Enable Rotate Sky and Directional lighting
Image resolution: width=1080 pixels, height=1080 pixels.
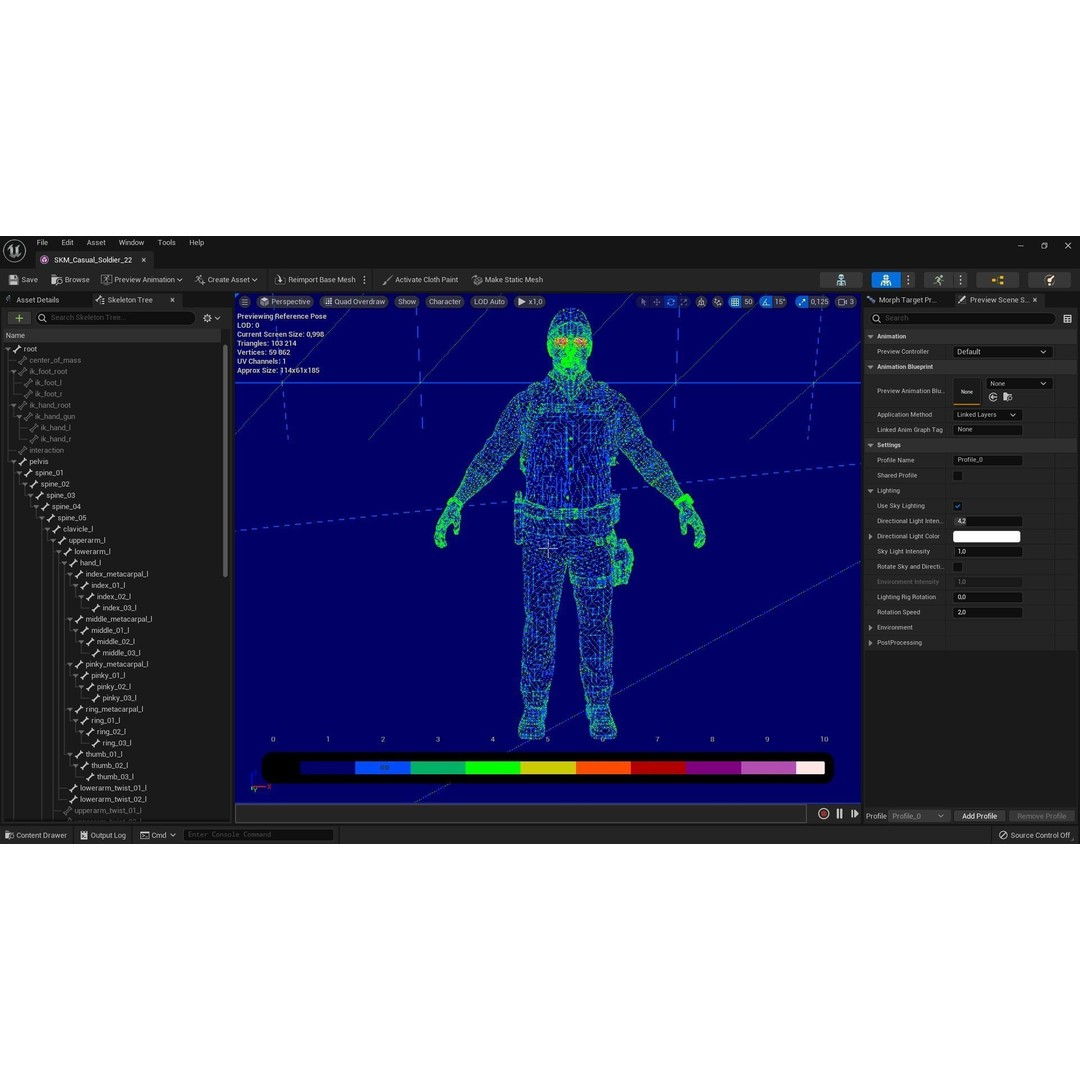[x=957, y=566]
